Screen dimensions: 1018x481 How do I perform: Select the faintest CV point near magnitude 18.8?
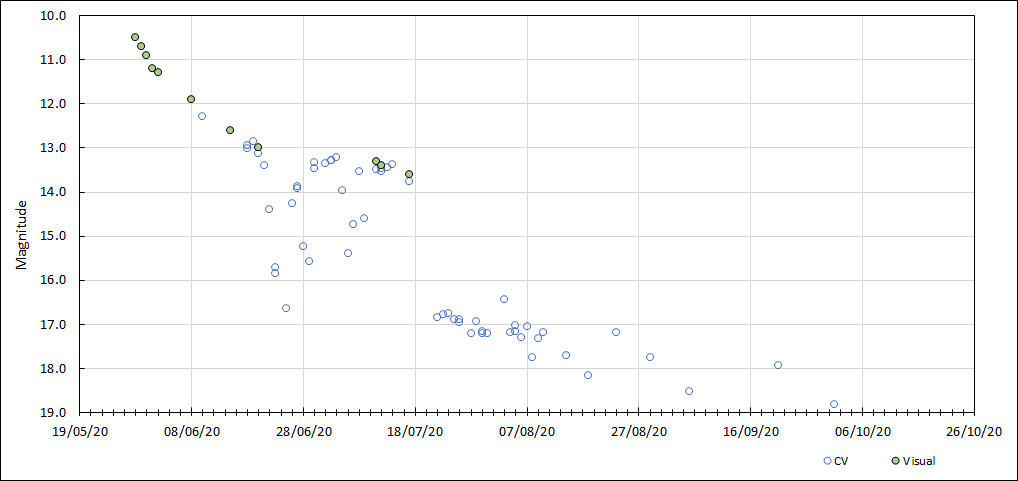pos(834,404)
